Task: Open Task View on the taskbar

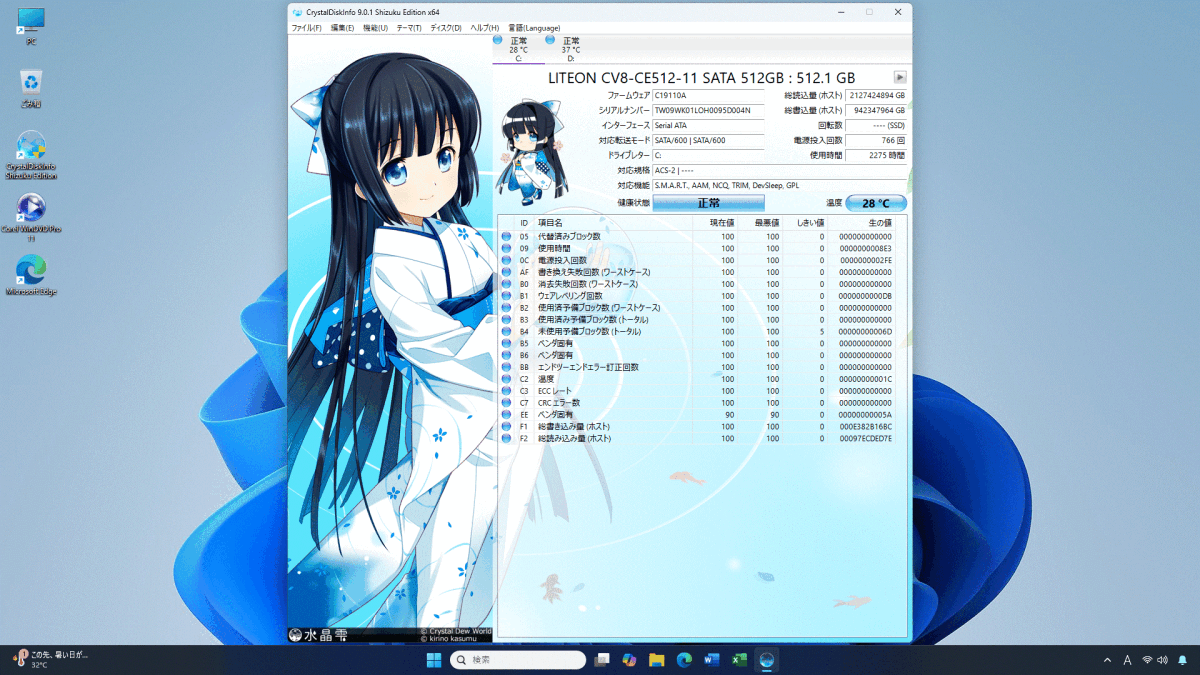Action: click(602, 660)
